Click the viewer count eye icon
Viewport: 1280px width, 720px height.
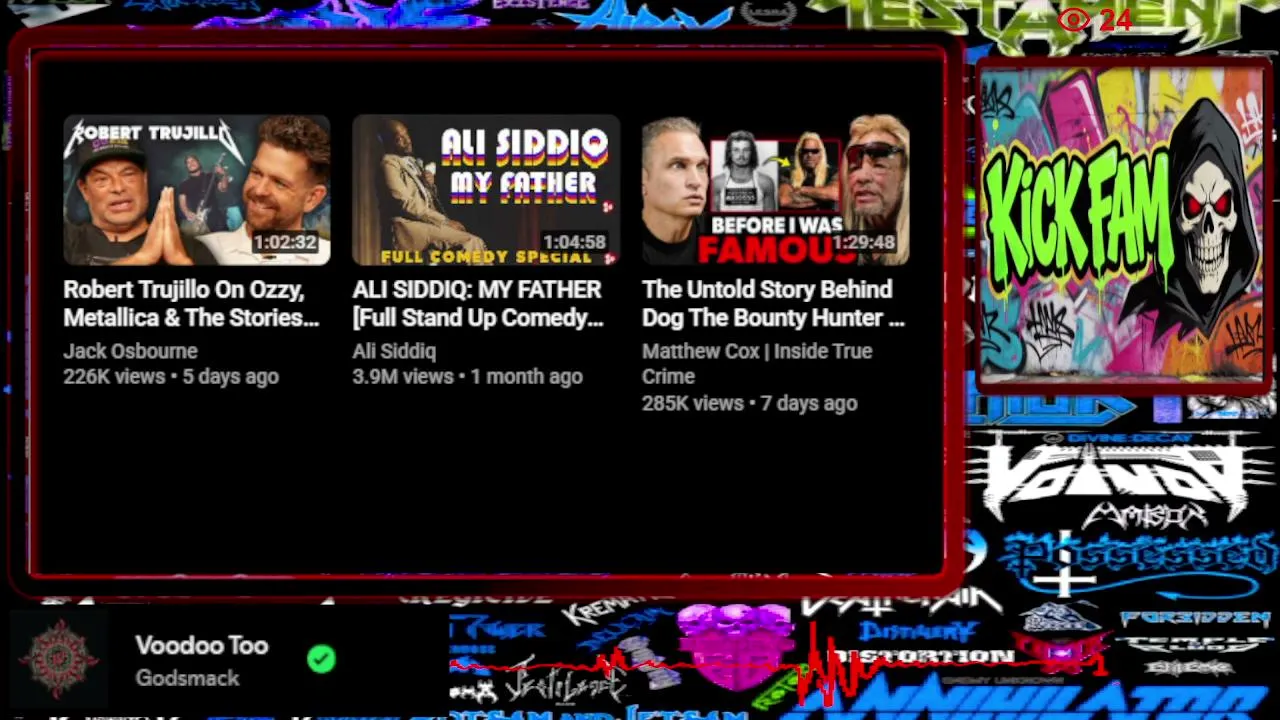pyautogui.click(x=1074, y=20)
